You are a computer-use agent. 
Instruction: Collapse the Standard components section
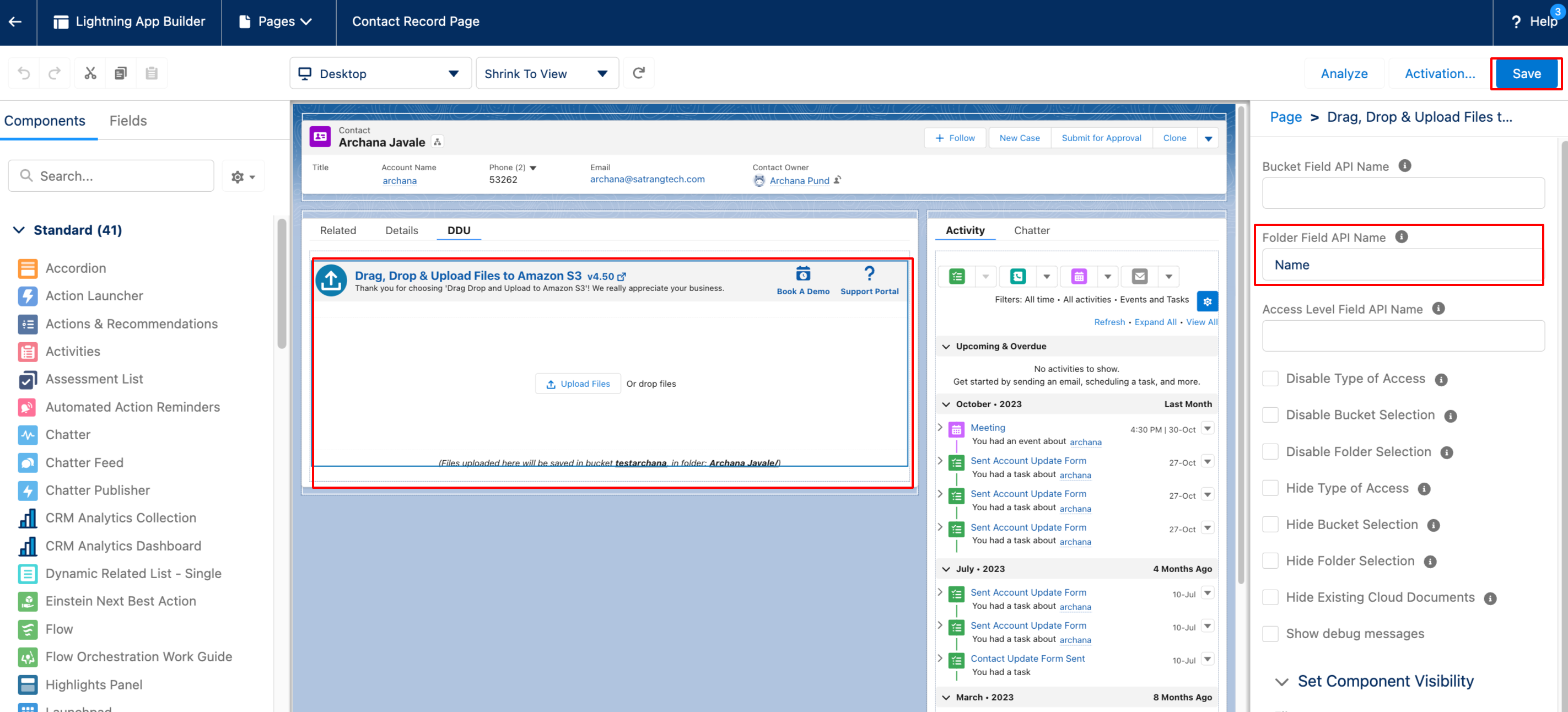point(19,230)
